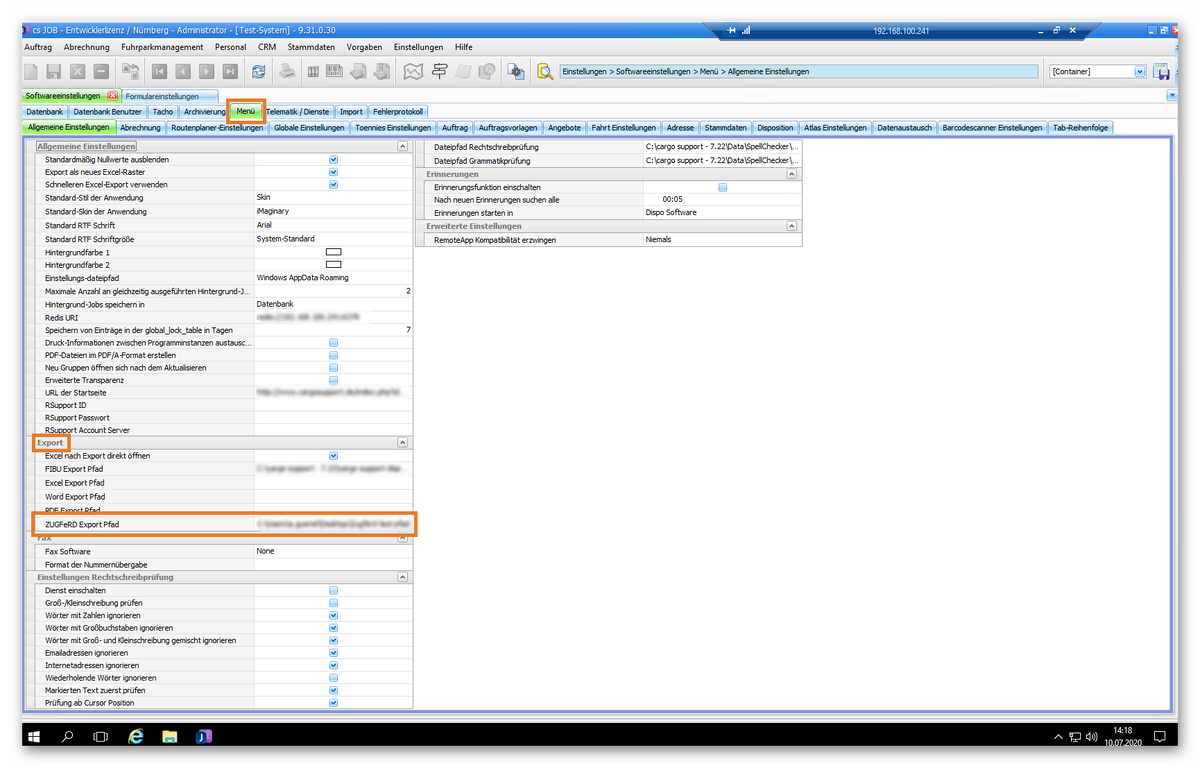Click the Hintergrundfarbe 1 color swatch
This screenshot has height=768, width=1200.
click(333, 252)
